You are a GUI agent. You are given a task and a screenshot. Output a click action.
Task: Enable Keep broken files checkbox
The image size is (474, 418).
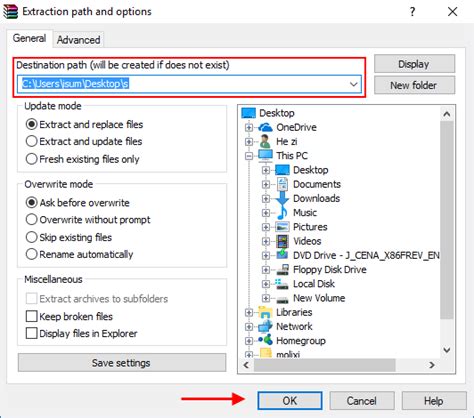(31, 316)
